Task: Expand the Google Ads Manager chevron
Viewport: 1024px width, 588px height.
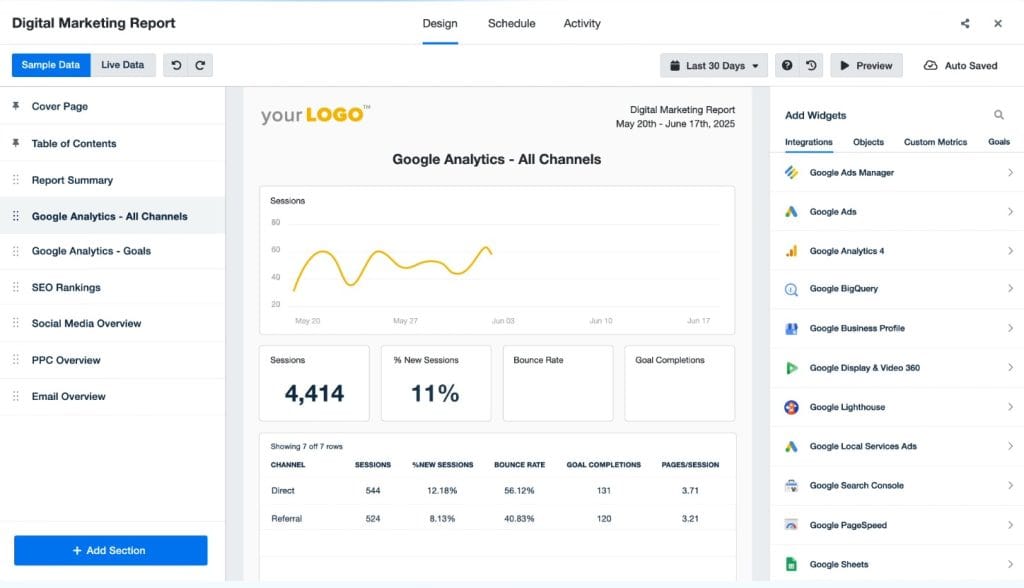Action: pyautogui.click(x=1010, y=172)
